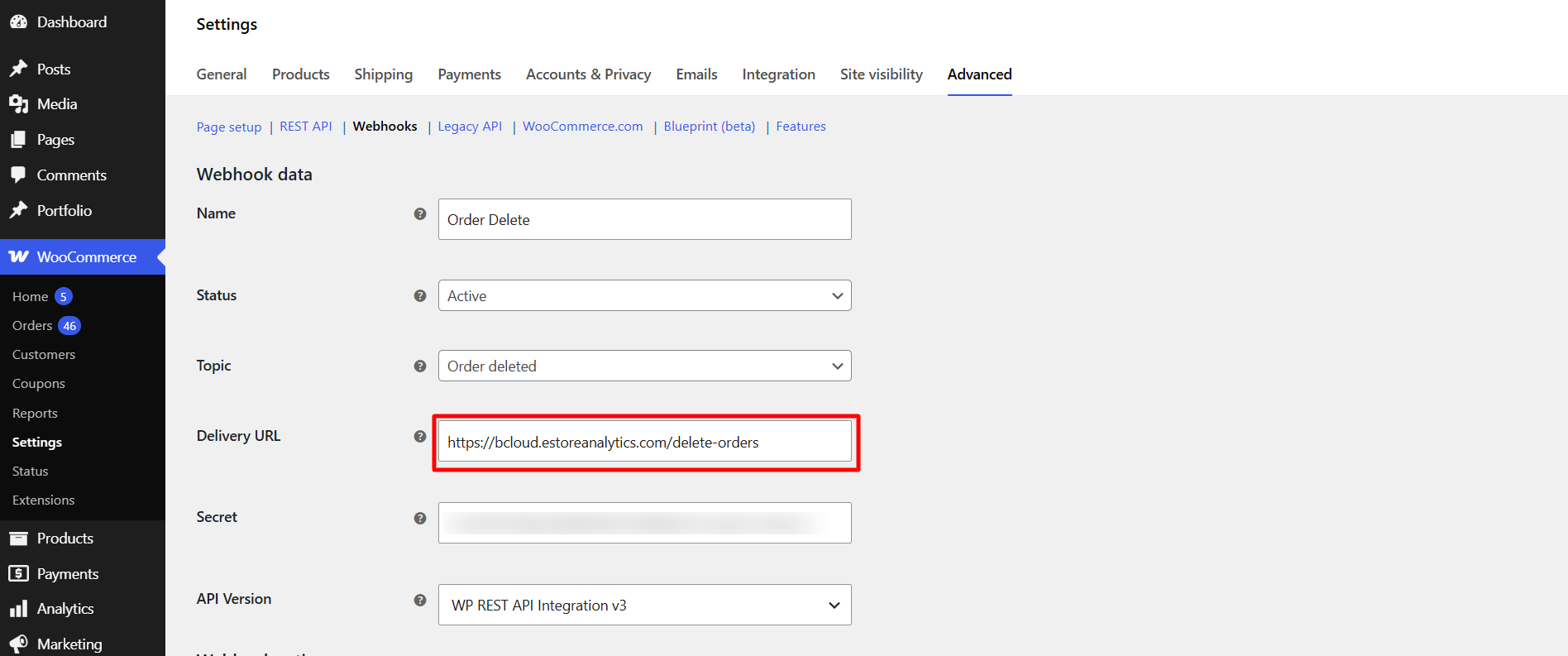This screenshot has height=656, width=1568.
Task: Click the Portfolio pin icon
Action: click(x=18, y=210)
